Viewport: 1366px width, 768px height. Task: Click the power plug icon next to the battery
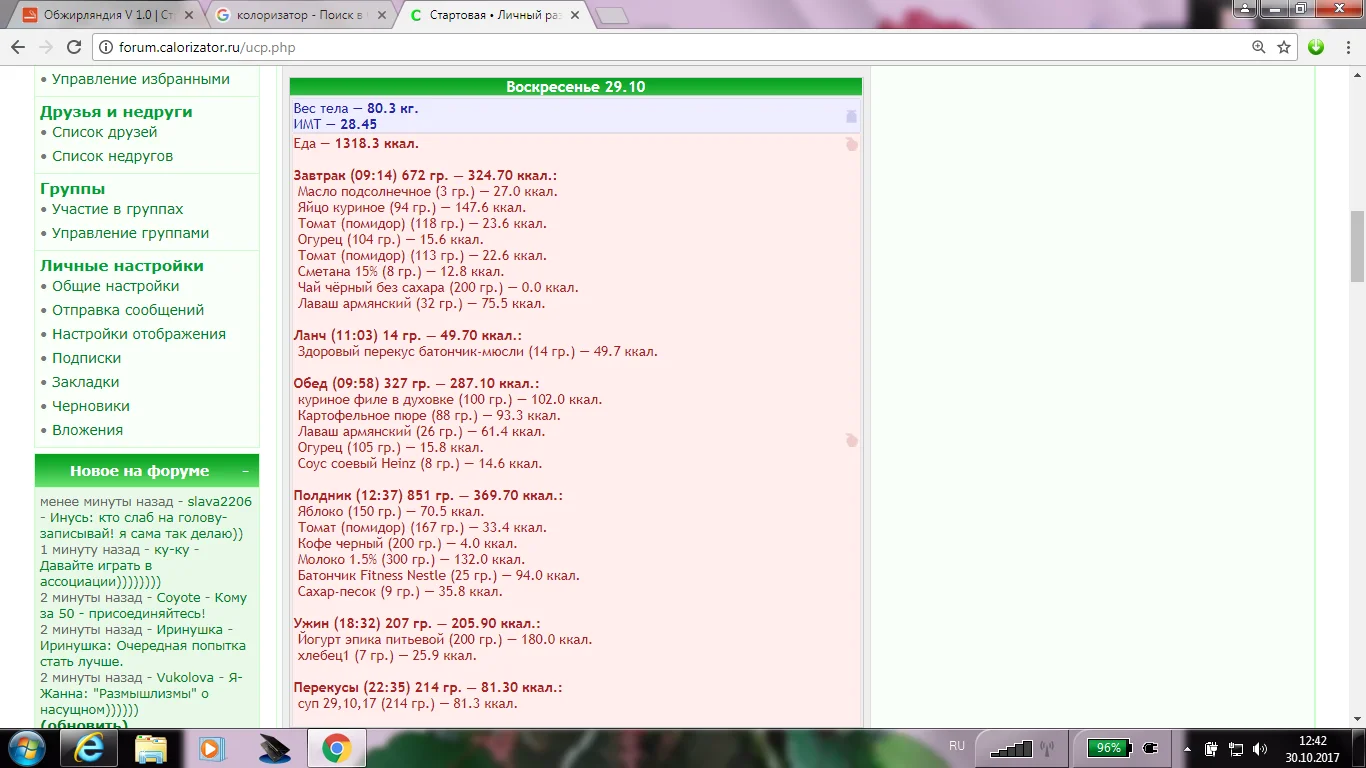[1150, 748]
